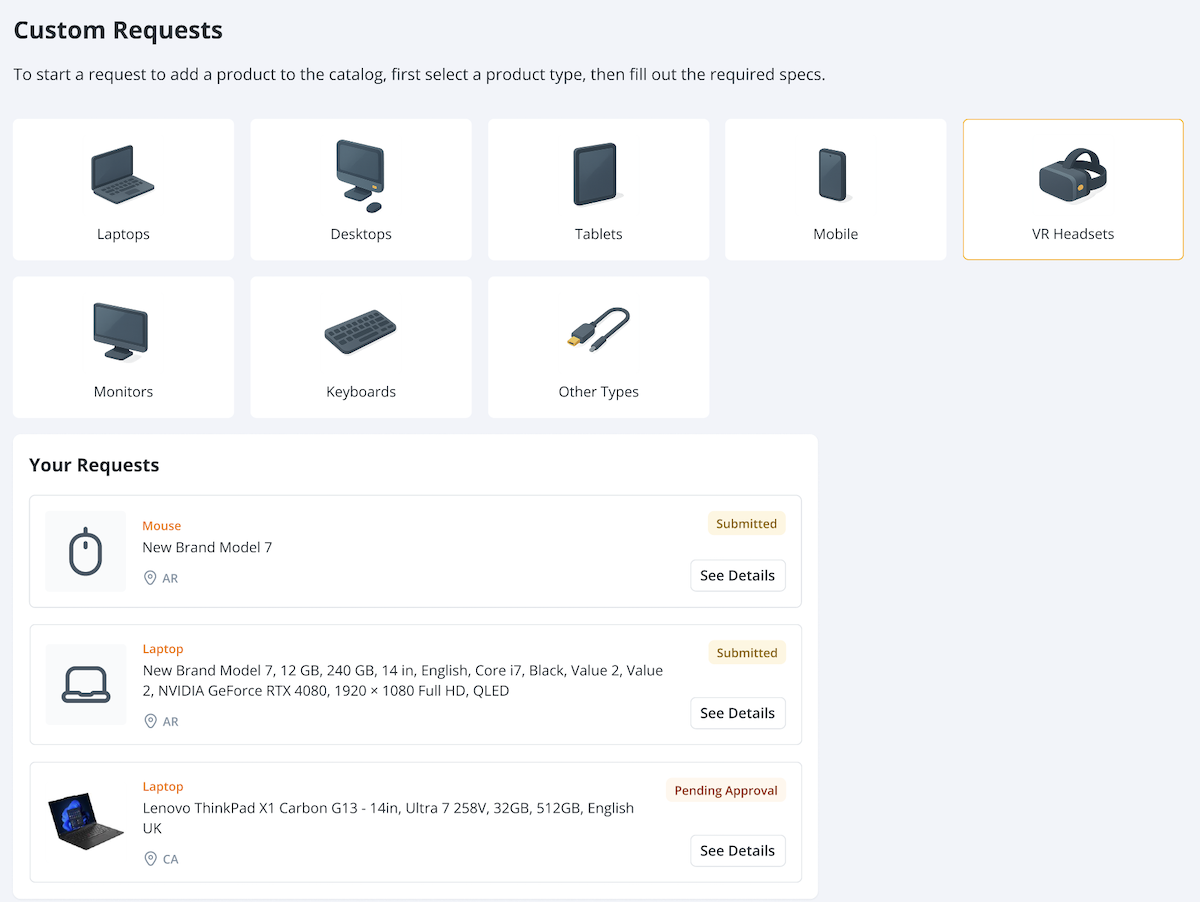Click the Submitted badge on Mouse request
This screenshot has width=1200, height=902.
[746, 524]
